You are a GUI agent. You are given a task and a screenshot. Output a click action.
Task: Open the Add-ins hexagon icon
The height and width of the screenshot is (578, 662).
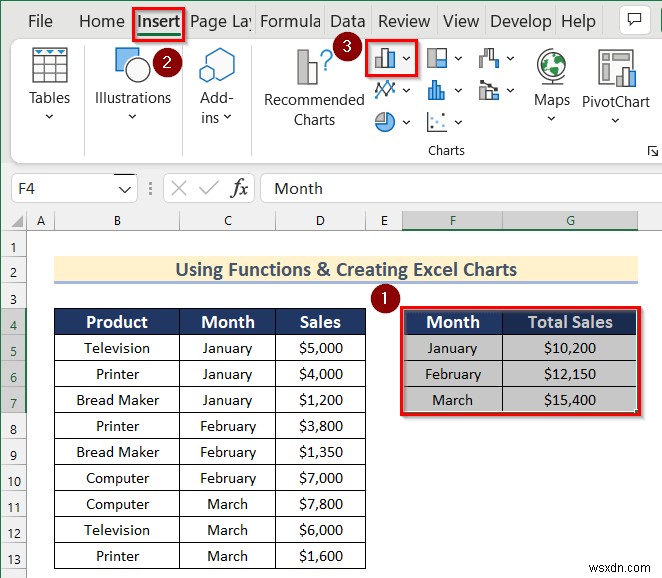217,65
